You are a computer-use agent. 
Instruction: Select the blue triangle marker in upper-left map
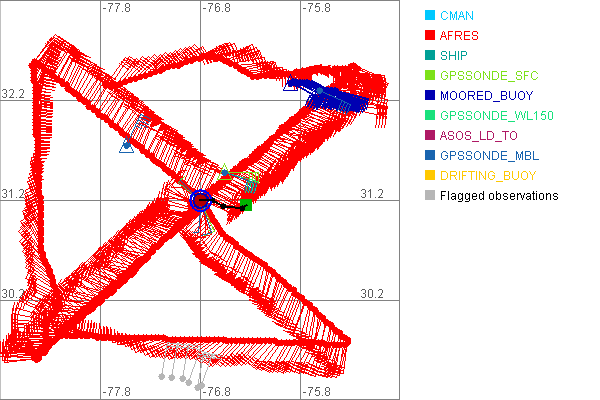[127, 146]
